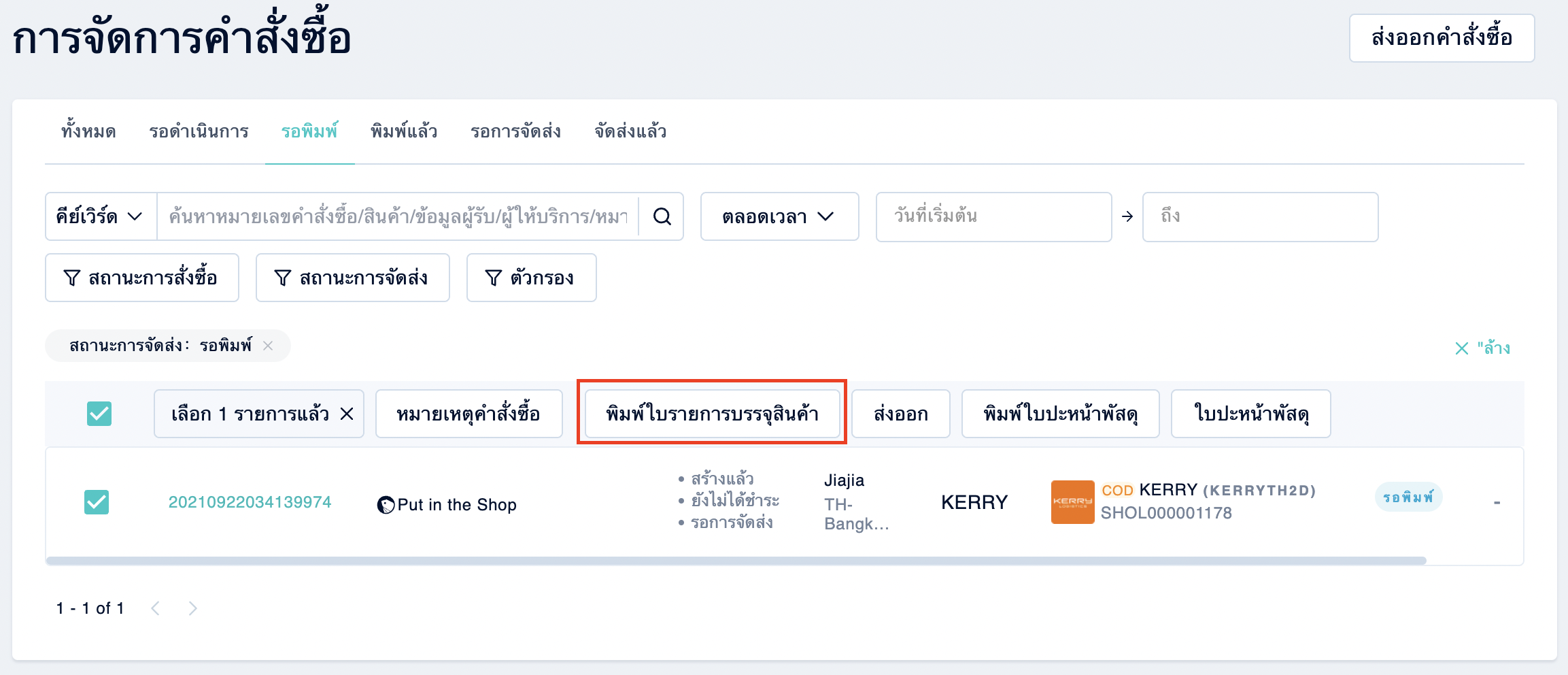Open สถานะการสั่งซื้อ filter

click(141, 278)
